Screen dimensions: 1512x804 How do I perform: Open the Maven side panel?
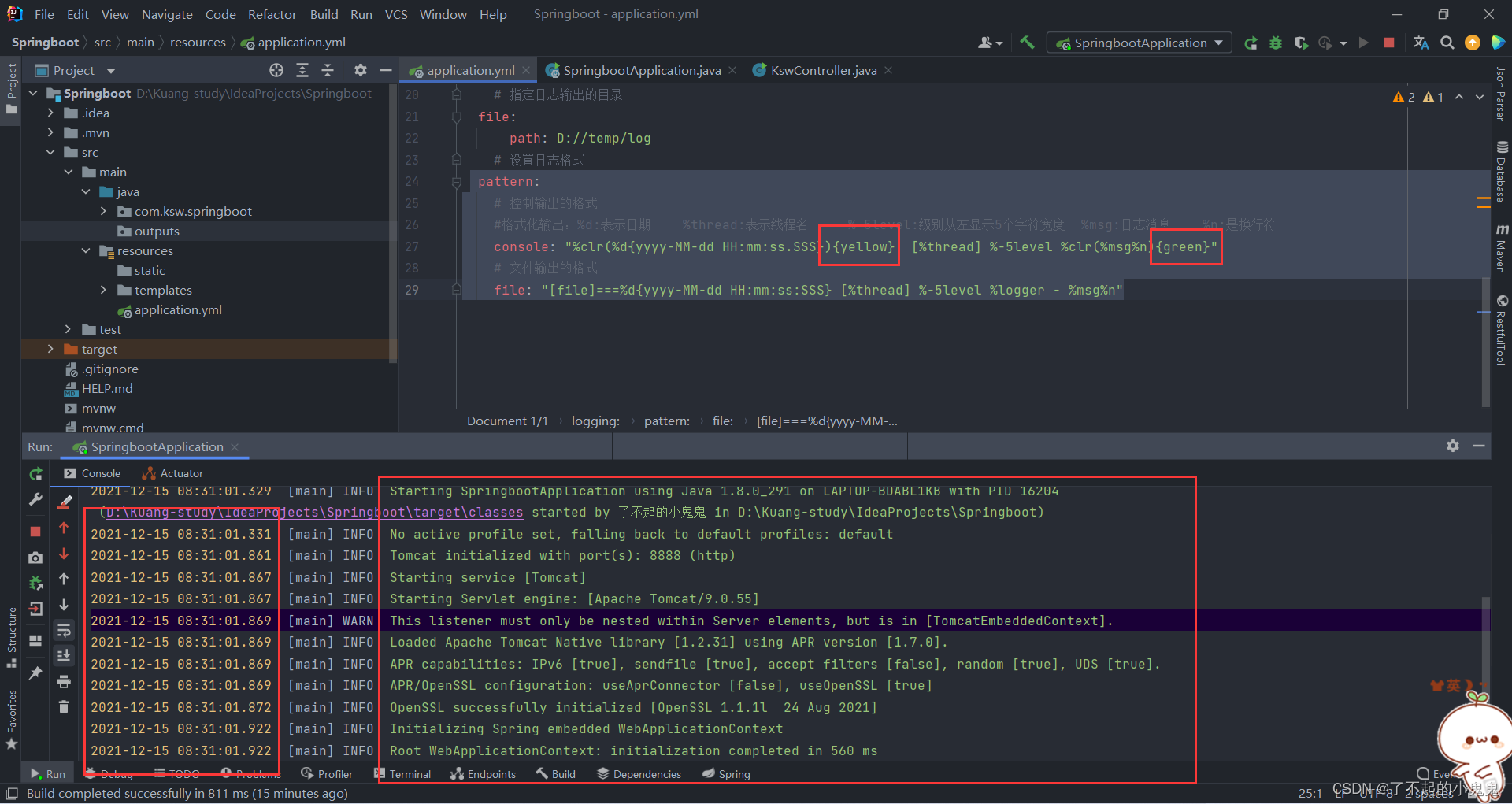(1501, 248)
